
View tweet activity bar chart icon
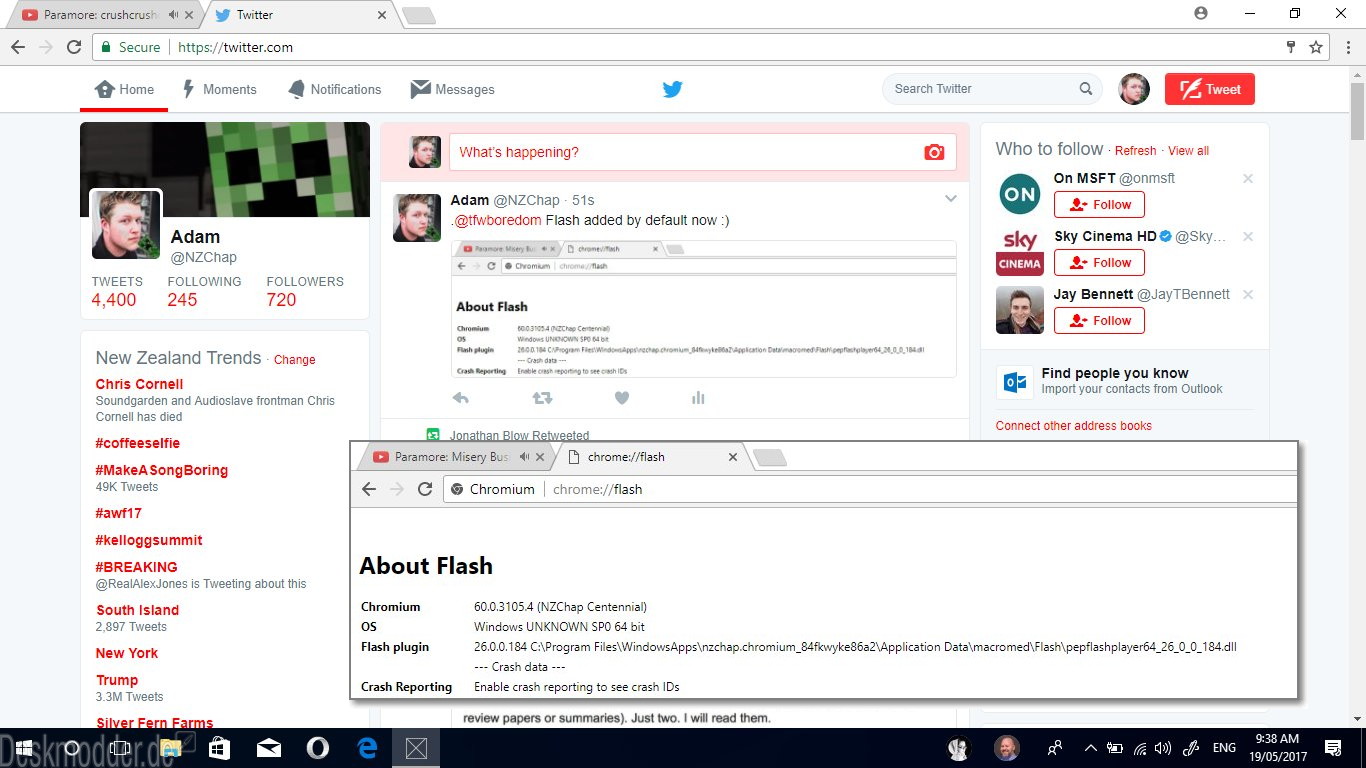(698, 398)
